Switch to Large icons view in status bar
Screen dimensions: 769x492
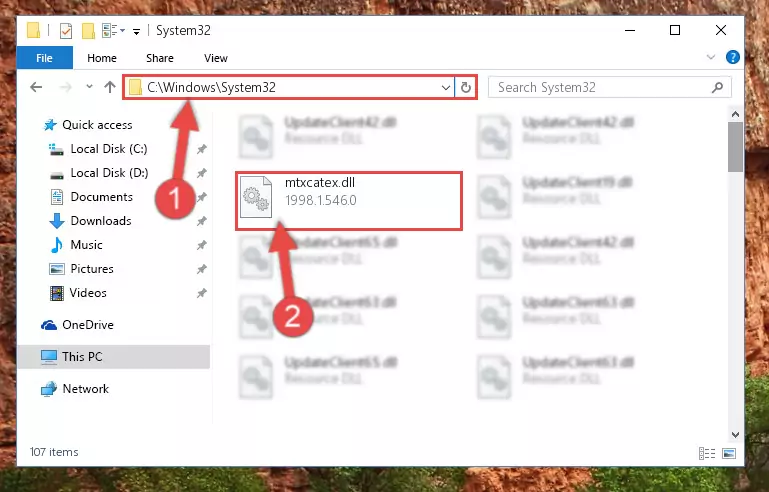point(729,453)
